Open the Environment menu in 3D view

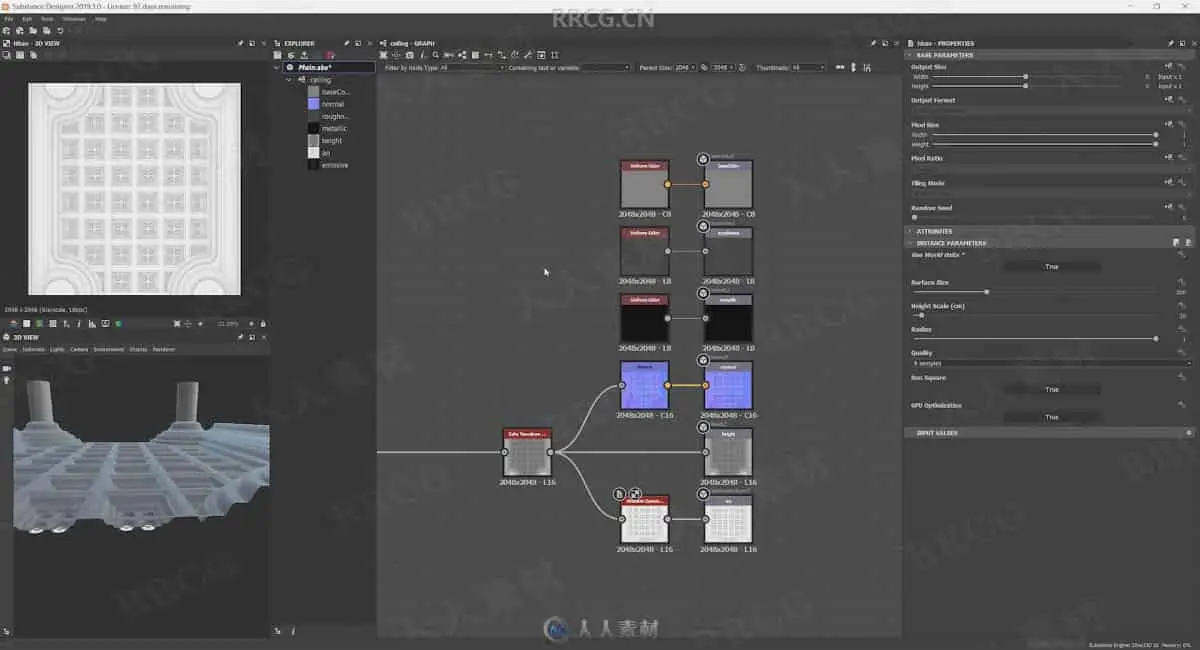click(109, 349)
